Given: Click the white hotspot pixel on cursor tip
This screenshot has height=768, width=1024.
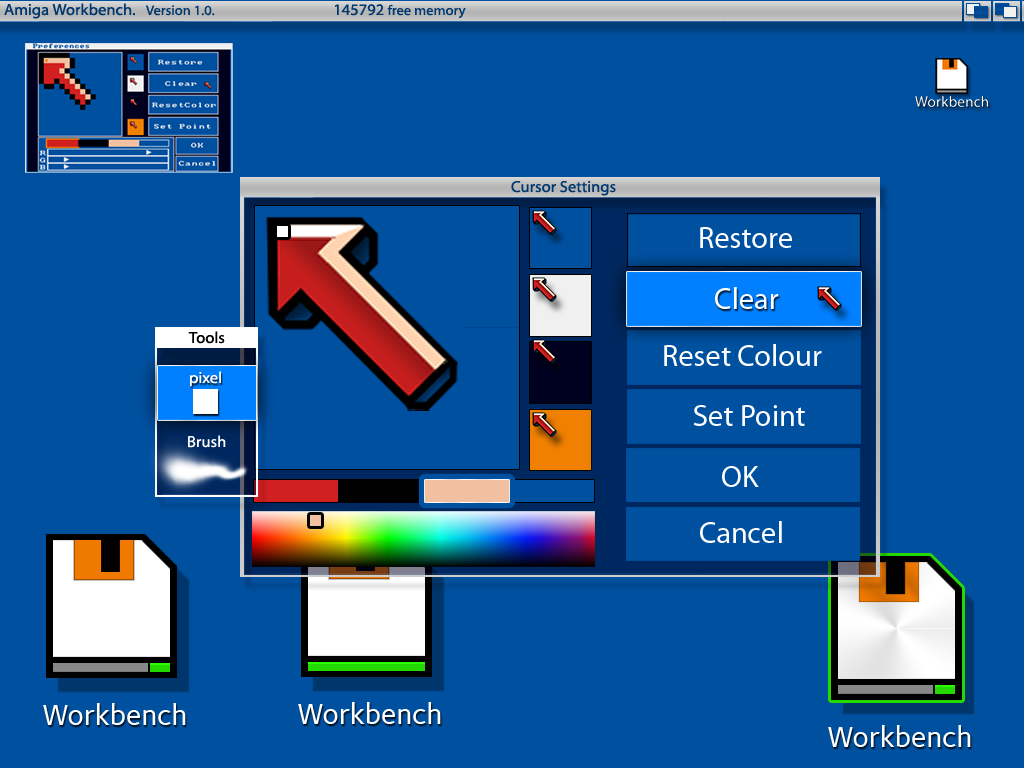Looking at the screenshot, I should [283, 231].
